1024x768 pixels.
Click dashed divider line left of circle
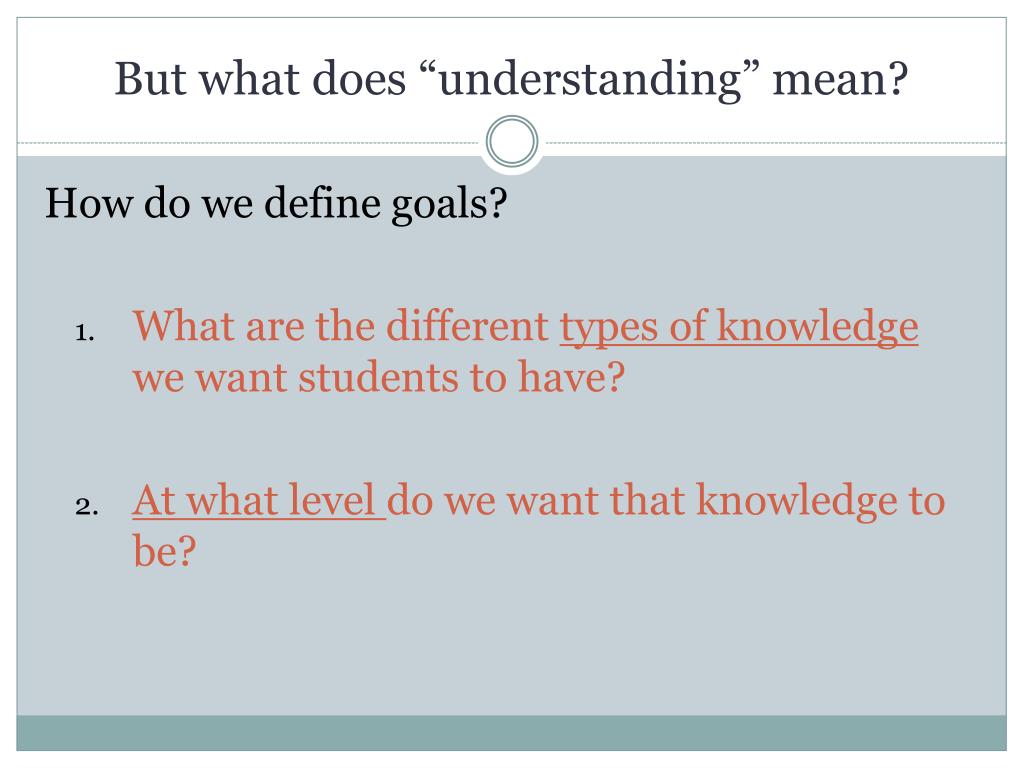click(x=250, y=142)
